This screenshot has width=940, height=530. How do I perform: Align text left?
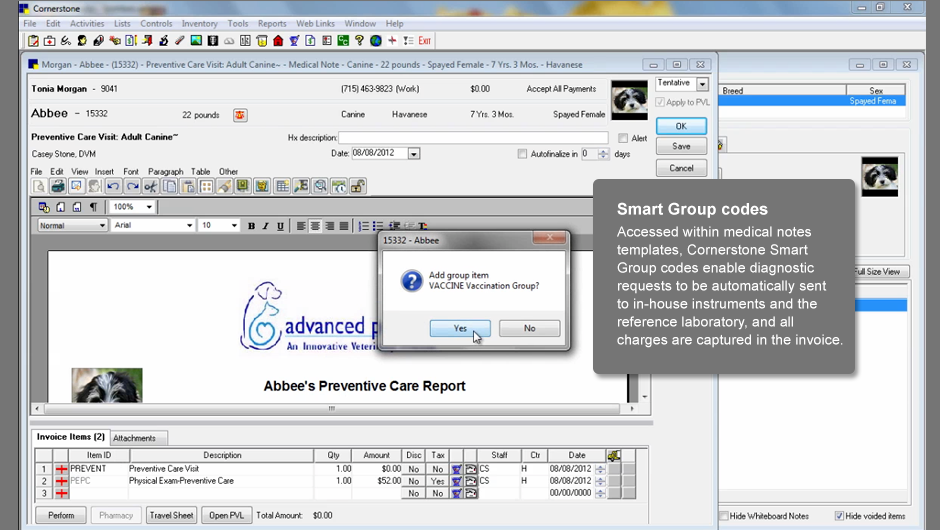tap(300, 226)
